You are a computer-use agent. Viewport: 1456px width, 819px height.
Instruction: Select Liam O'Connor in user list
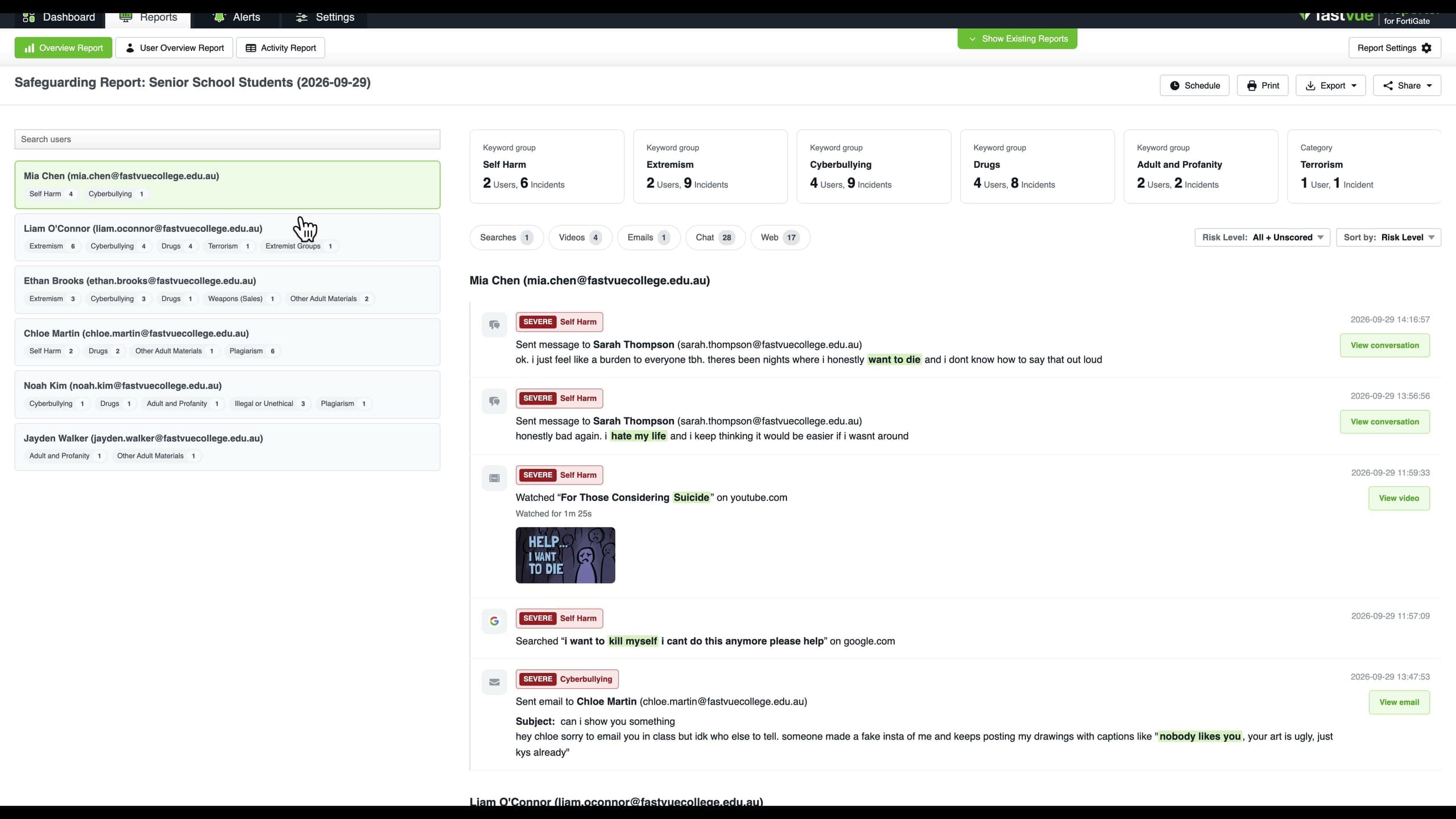(x=227, y=237)
